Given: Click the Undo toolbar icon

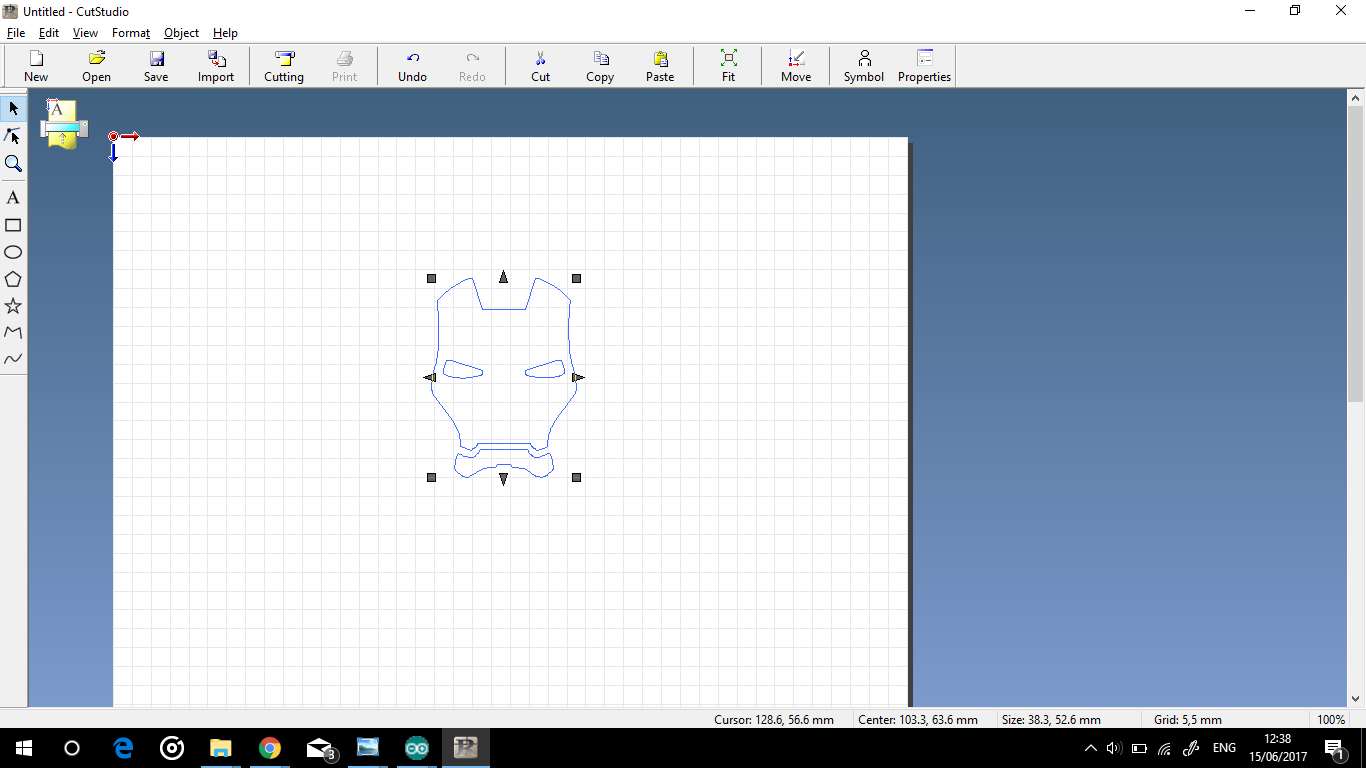Looking at the screenshot, I should coord(412,66).
